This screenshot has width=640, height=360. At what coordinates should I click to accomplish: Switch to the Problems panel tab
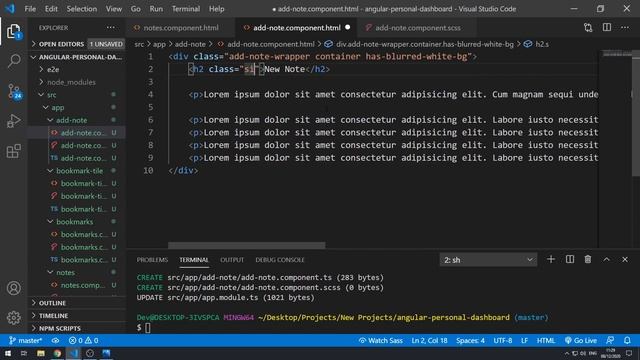(152, 260)
